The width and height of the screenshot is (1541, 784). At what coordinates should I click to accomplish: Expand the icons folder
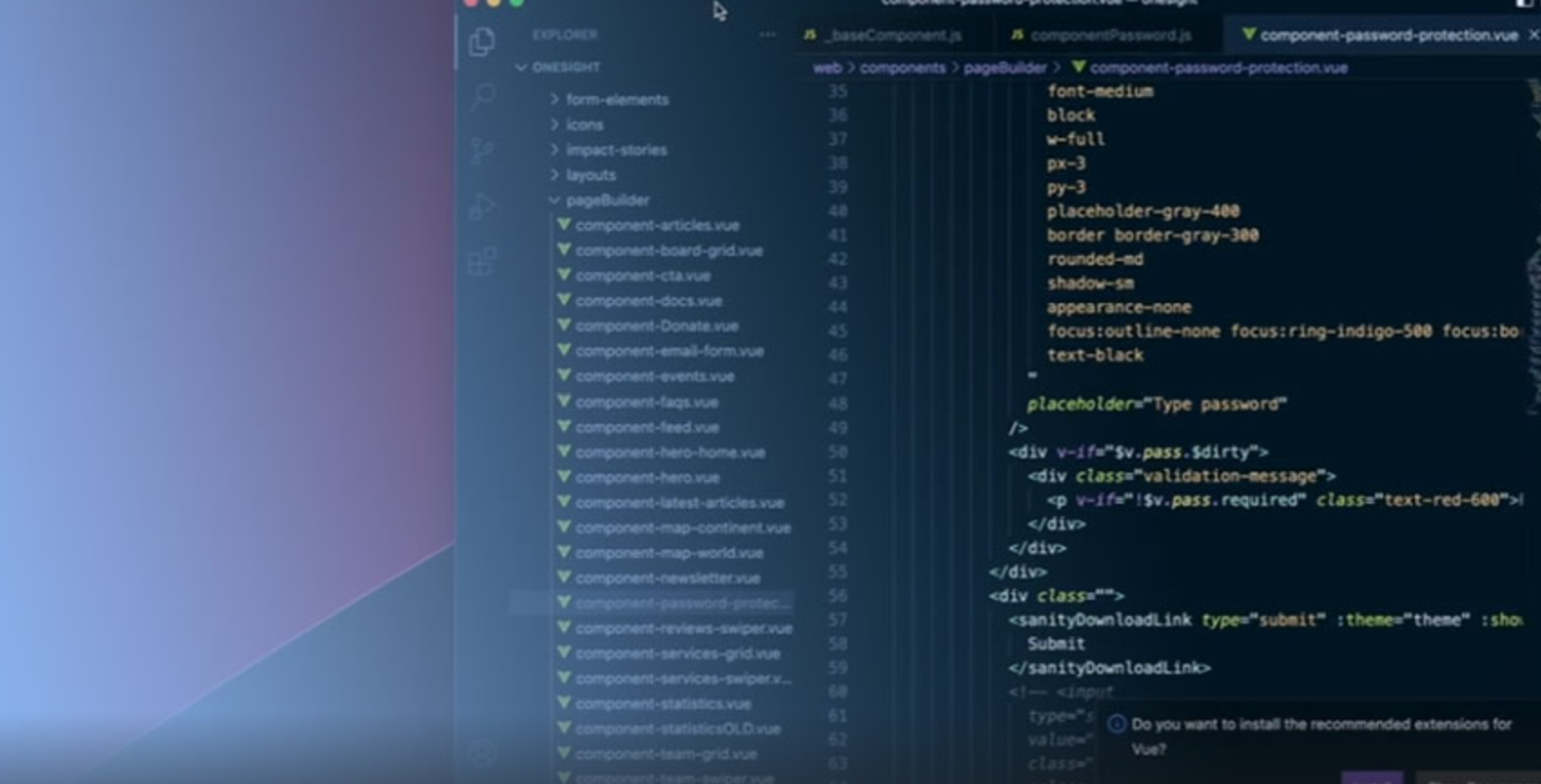(555, 124)
